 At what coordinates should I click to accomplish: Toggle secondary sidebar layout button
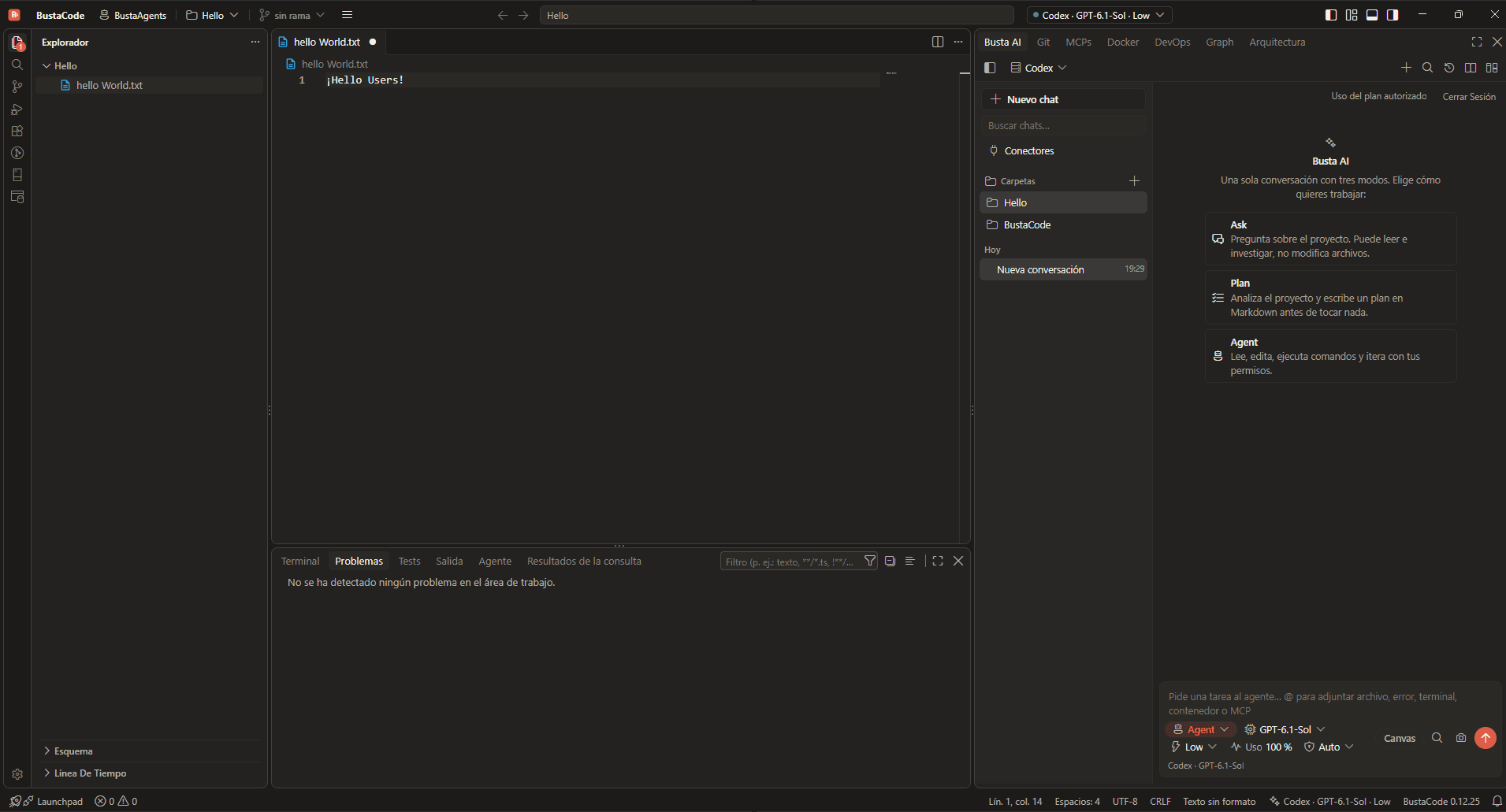pos(1393,15)
